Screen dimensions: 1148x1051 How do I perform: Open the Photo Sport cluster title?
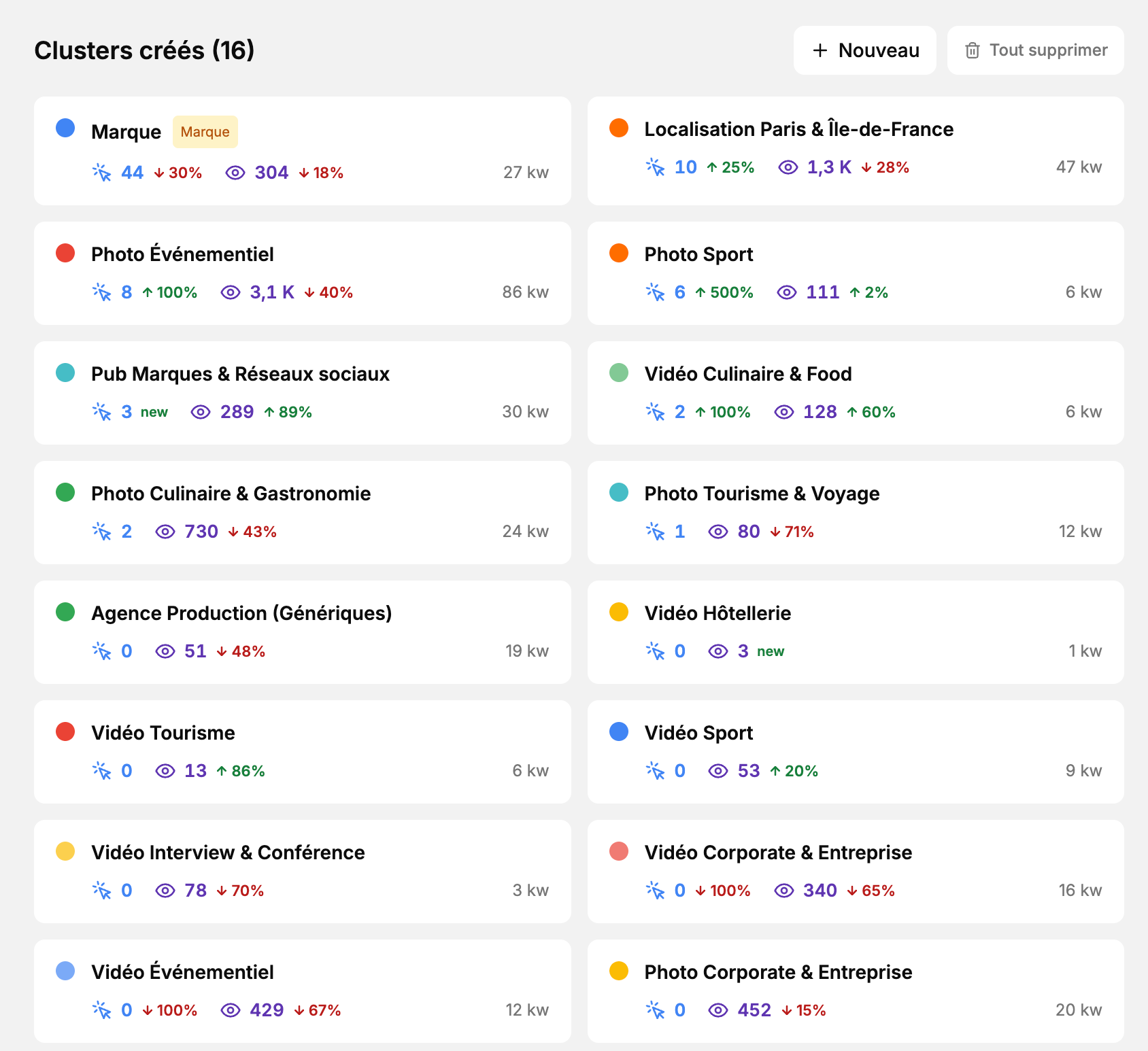pyautogui.click(x=698, y=254)
